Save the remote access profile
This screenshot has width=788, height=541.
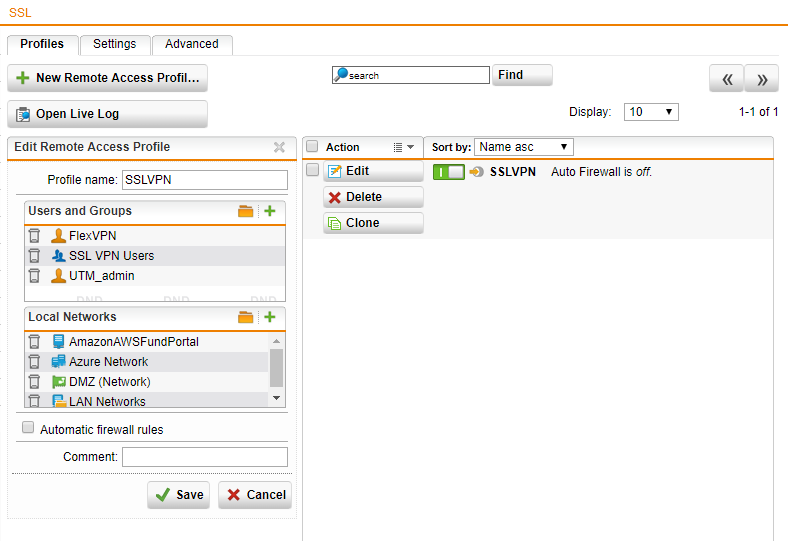[178, 495]
